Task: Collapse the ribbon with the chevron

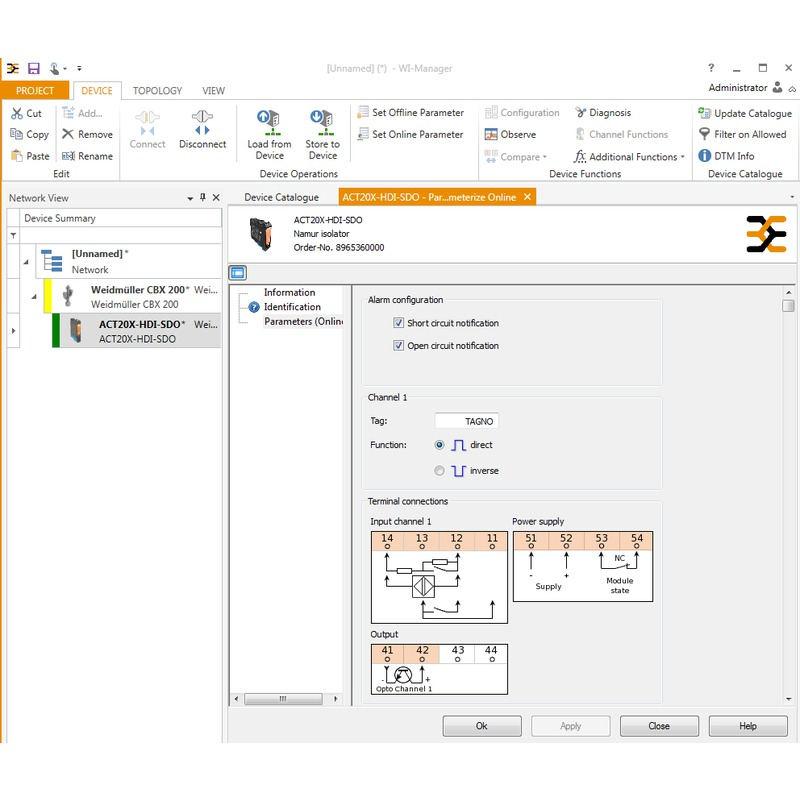Action: (792, 89)
